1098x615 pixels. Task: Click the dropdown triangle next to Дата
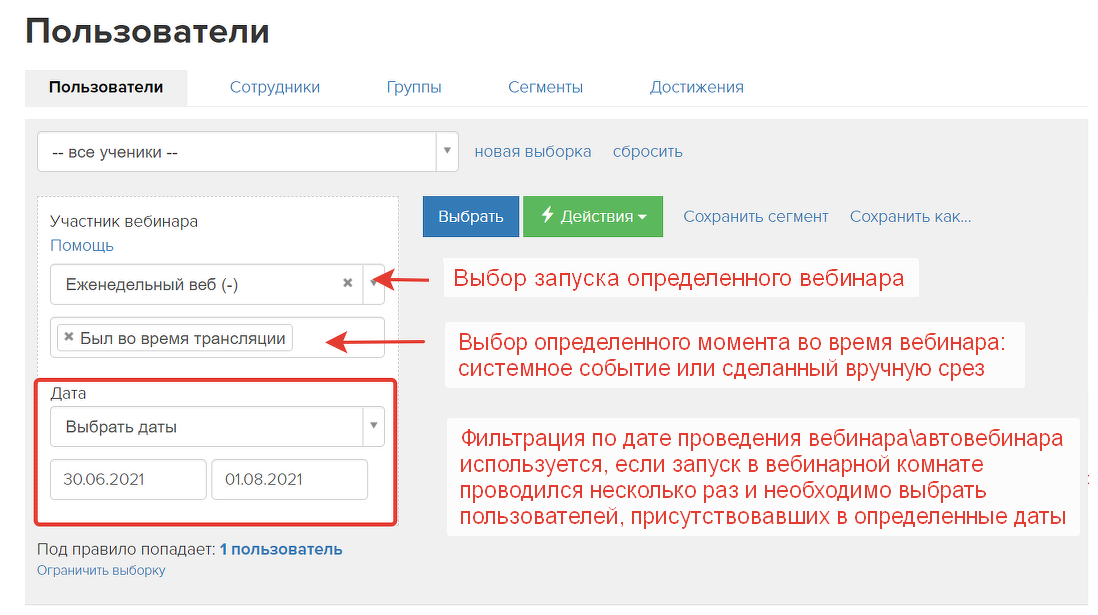click(x=374, y=425)
